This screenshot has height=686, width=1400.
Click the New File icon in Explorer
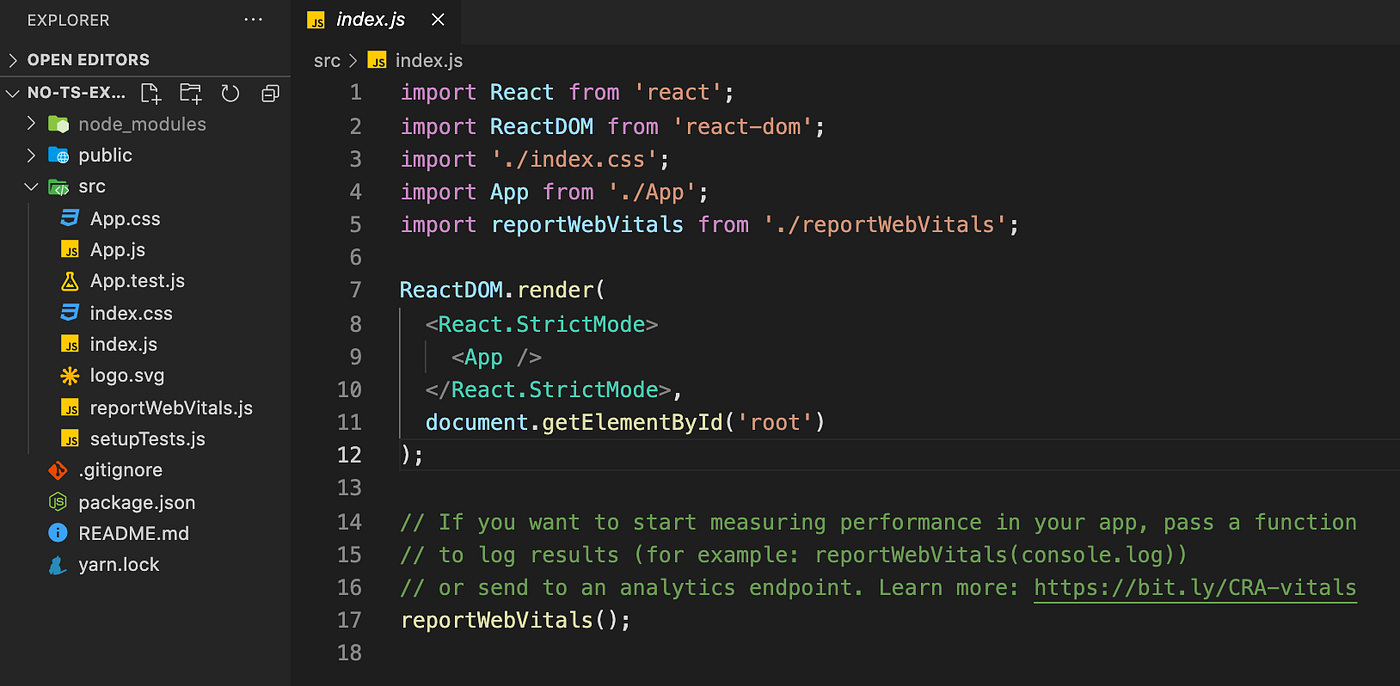click(x=150, y=93)
